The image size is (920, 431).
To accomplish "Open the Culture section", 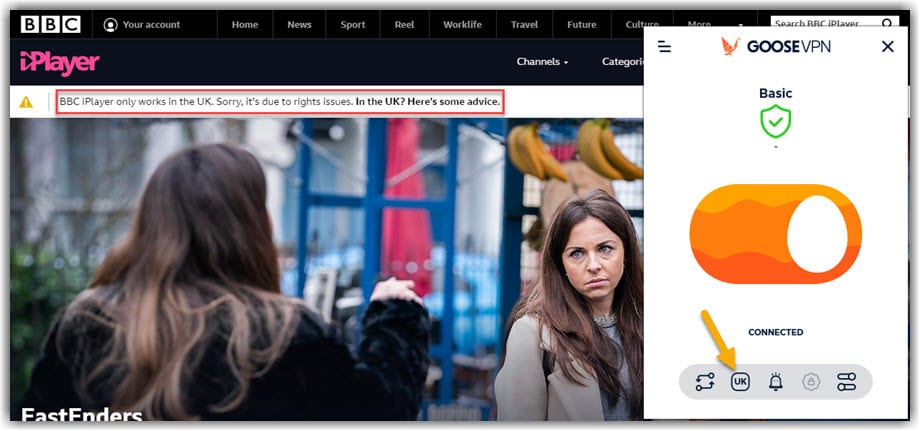I will click(x=642, y=25).
